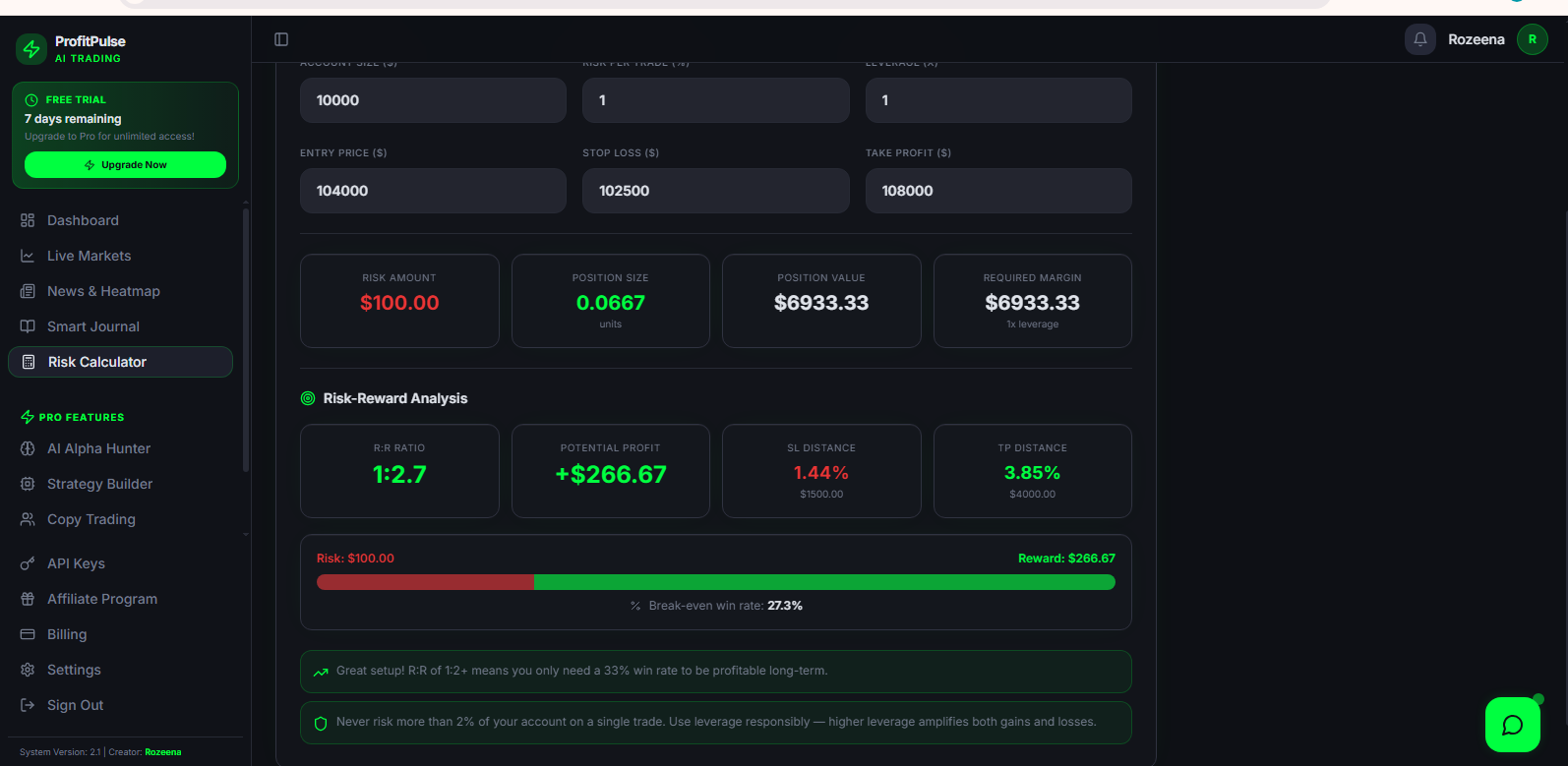
Task: Click the Strategy Builder chip icon
Action: pyautogui.click(x=28, y=484)
